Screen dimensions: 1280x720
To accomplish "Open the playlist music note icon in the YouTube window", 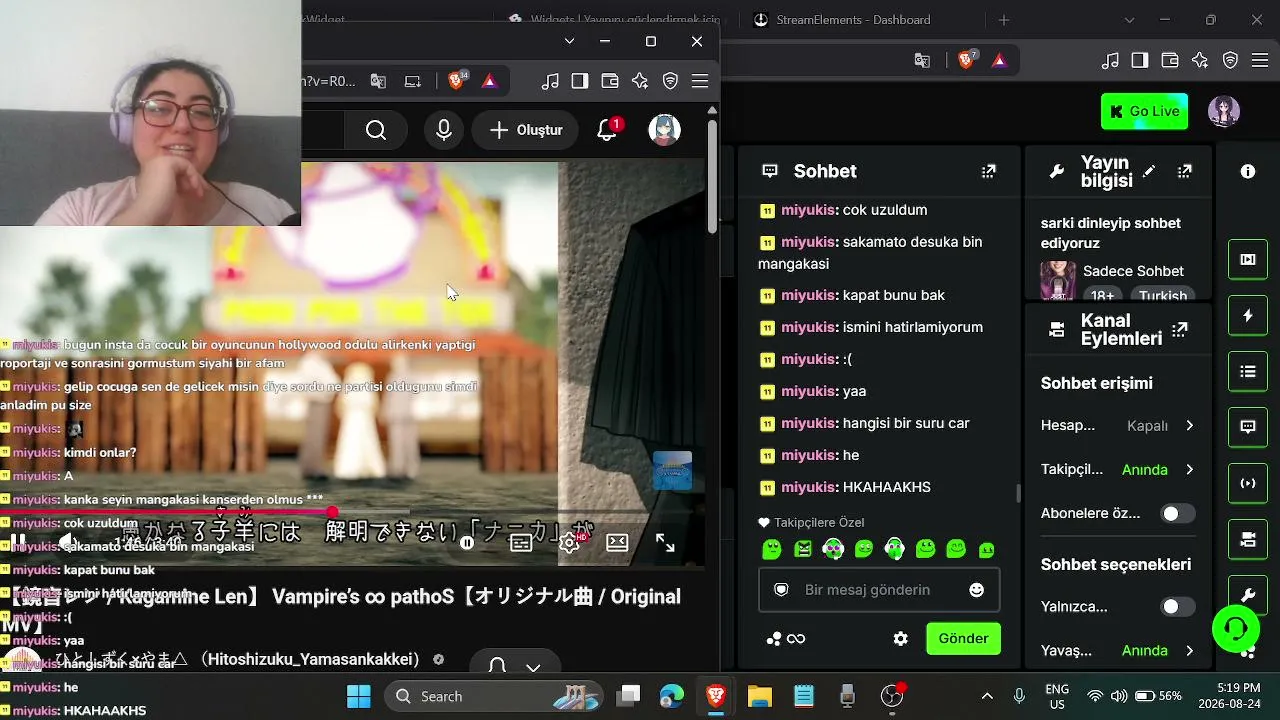I will tap(550, 81).
